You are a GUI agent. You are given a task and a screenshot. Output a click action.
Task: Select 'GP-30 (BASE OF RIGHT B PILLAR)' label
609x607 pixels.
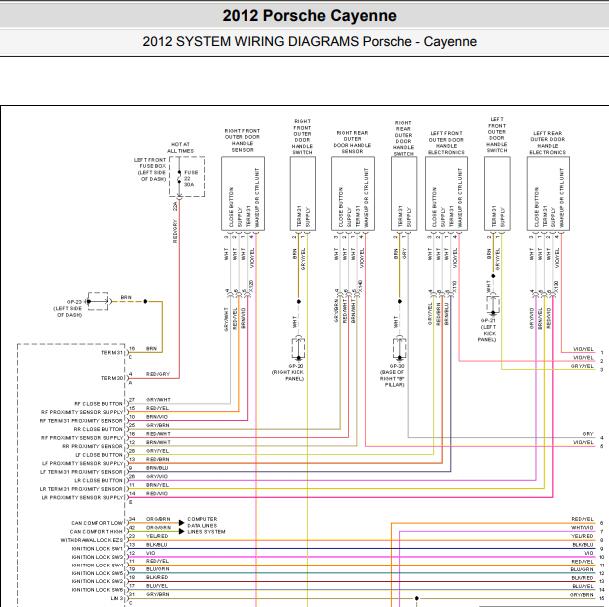tap(393, 375)
